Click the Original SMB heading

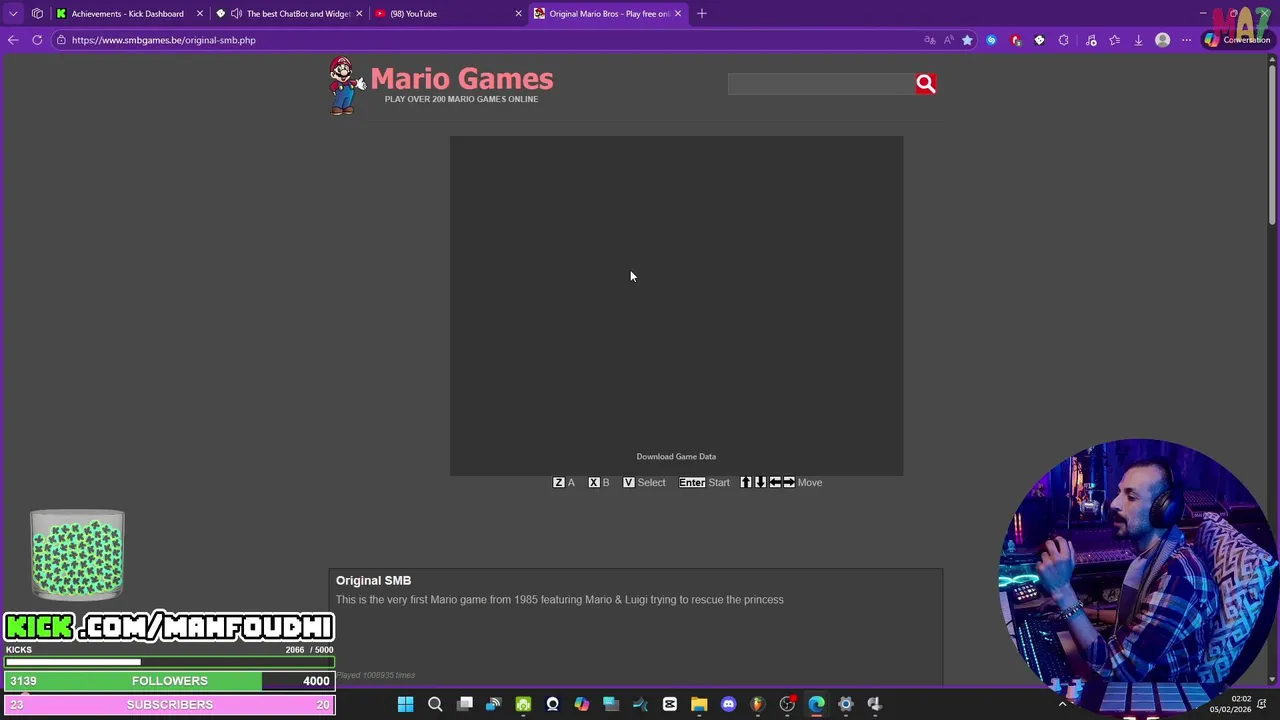[x=373, y=580]
